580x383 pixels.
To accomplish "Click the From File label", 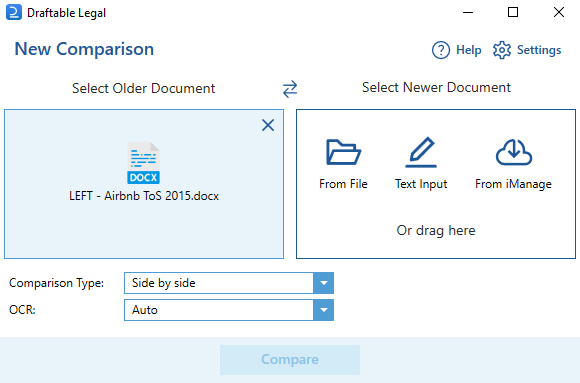I will pos(343,184).
